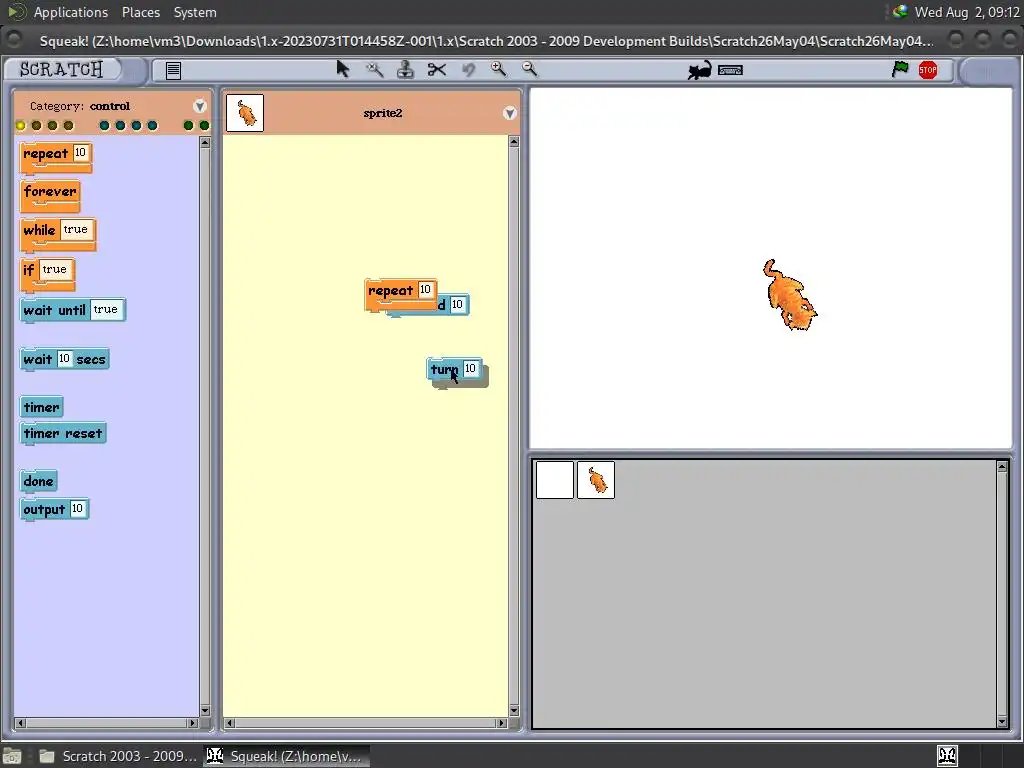1024x768 pixels.
Task: Click sprite library scrollbar up arrow
Action: [x=1002, y=467]
